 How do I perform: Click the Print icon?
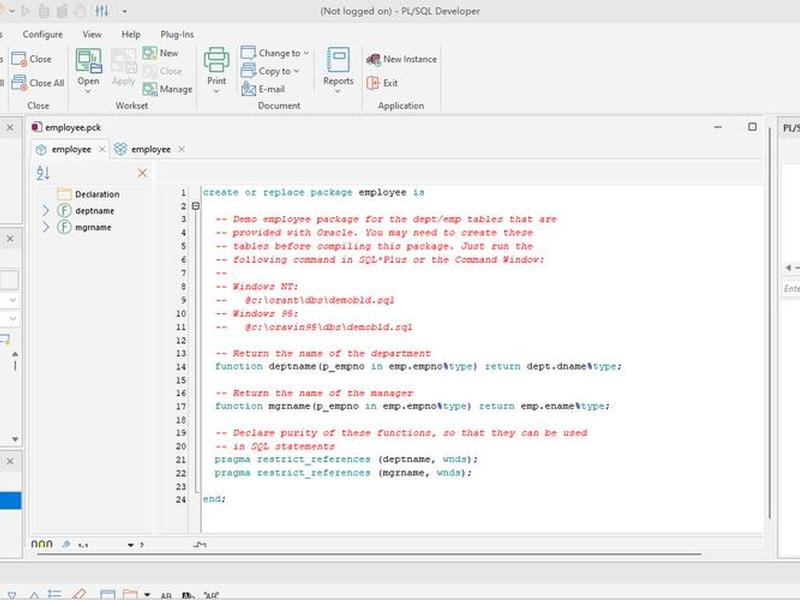216,59
